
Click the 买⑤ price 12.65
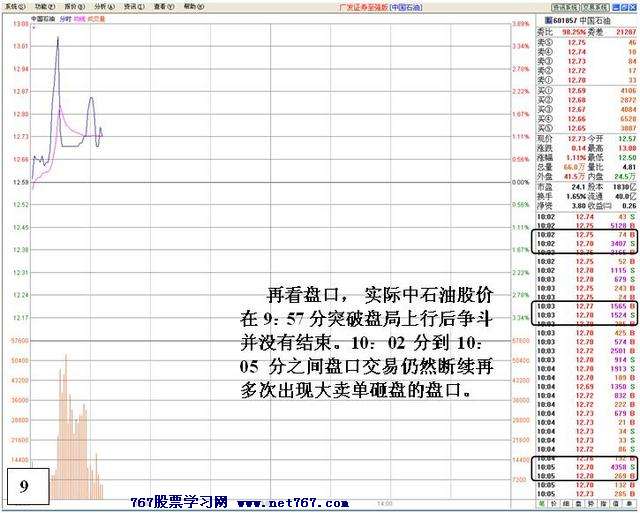pos(577,128)
